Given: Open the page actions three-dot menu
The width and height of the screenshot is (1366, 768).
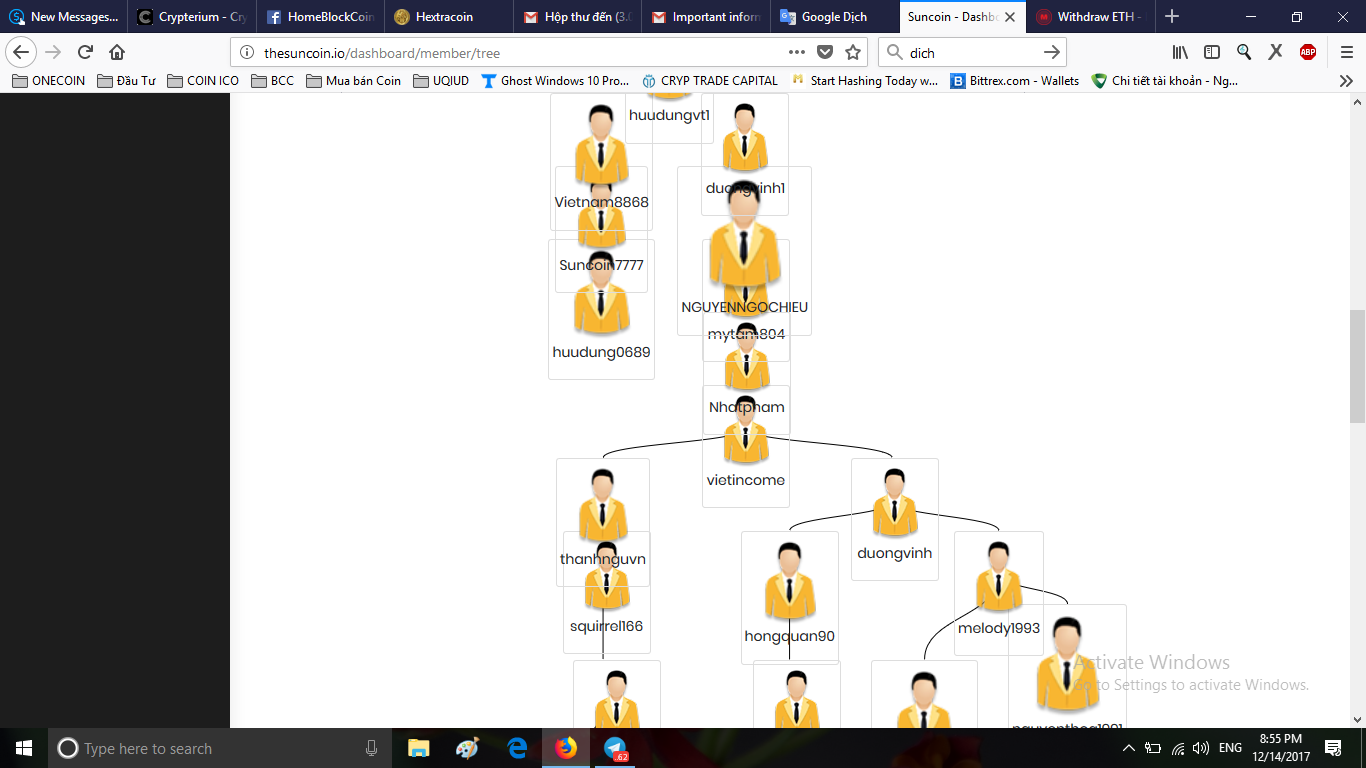Looking at the screenshot, I should [796, 52].
